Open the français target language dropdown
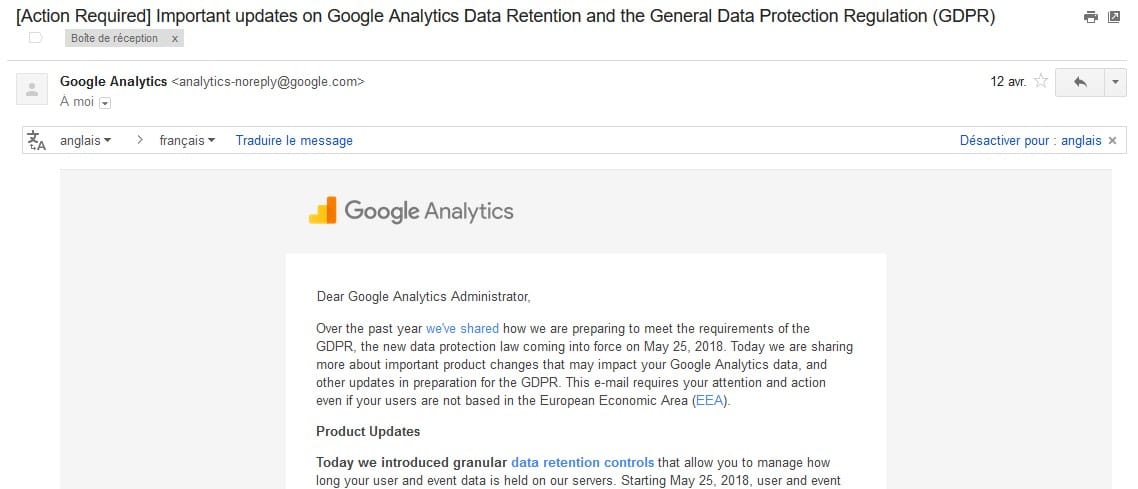This screenshot has height=489, width=1138. [x=187, y=141]
